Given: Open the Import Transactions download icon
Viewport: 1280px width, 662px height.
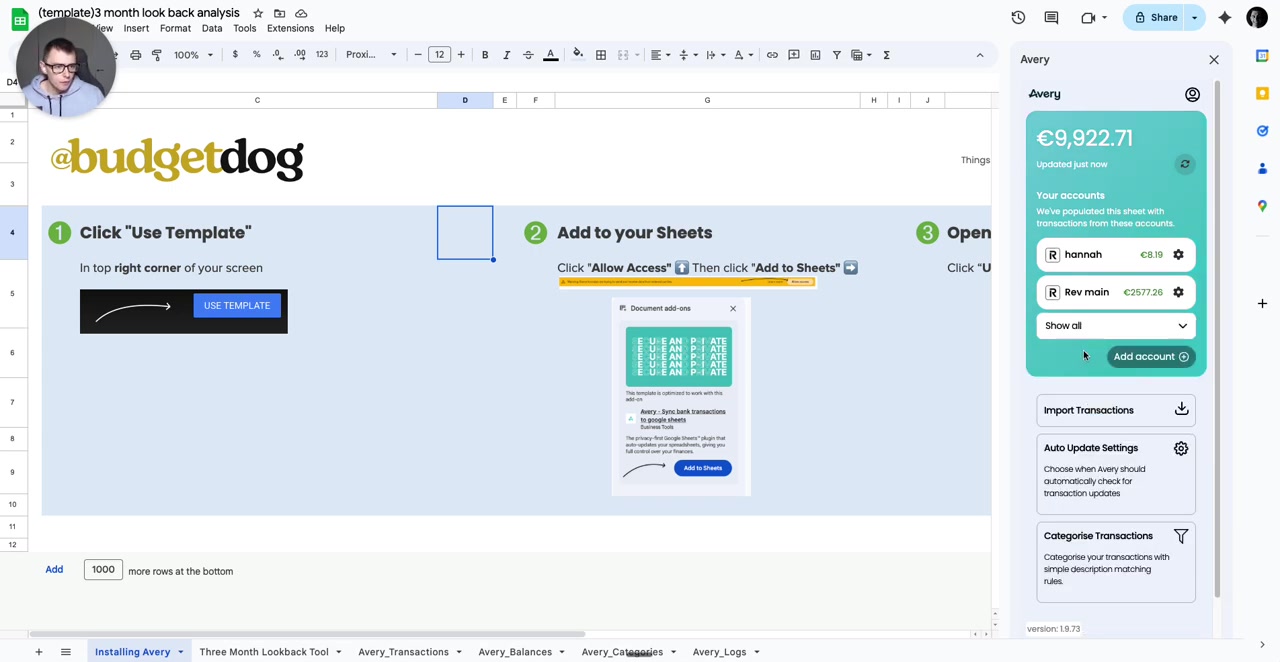Looking at the screenshot, I should pyautogui.click(x=1181, y=409).
